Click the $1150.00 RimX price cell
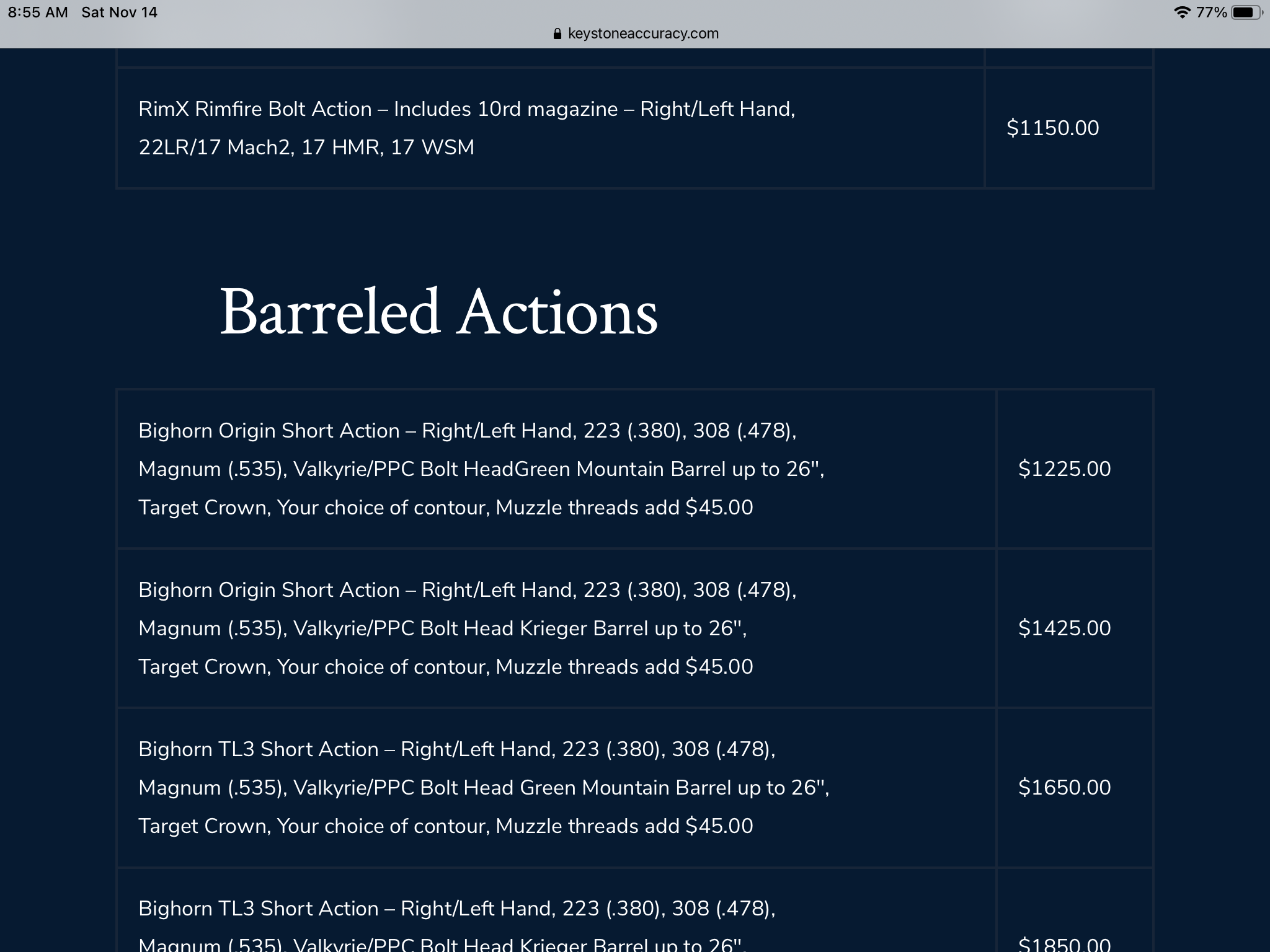The image size is (1270, 952). [x=1052, y=128]
